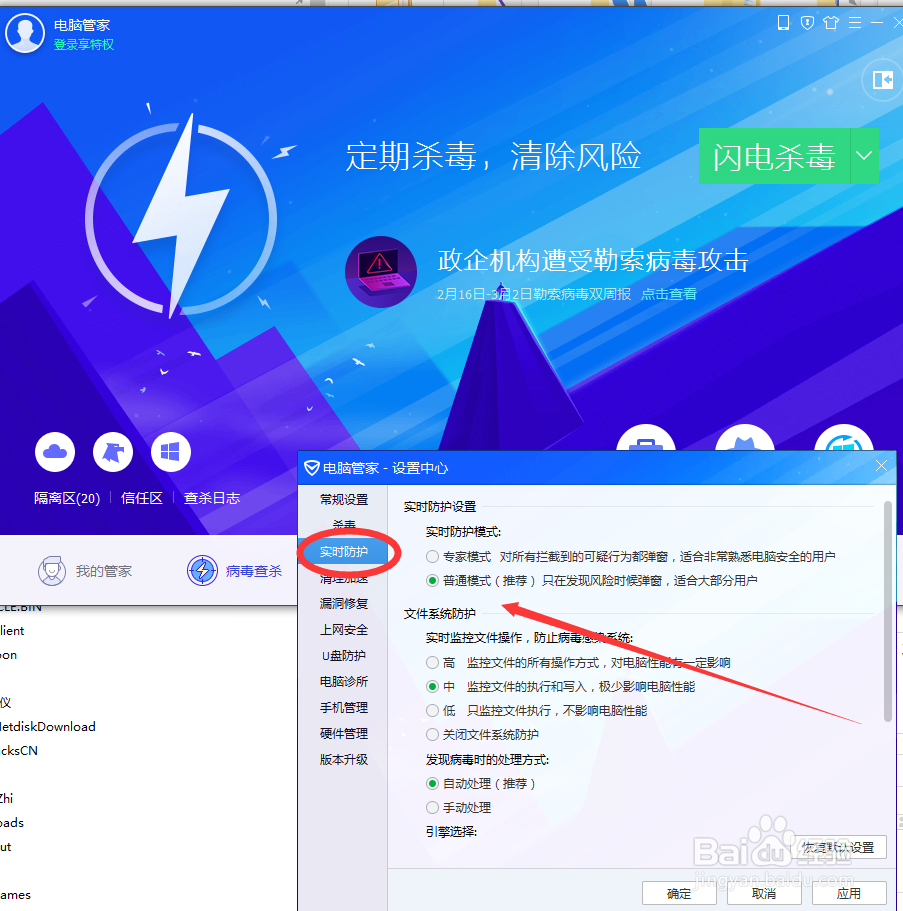
Task: Click the toolbox circular icon
Action: (x=646, y=437)
